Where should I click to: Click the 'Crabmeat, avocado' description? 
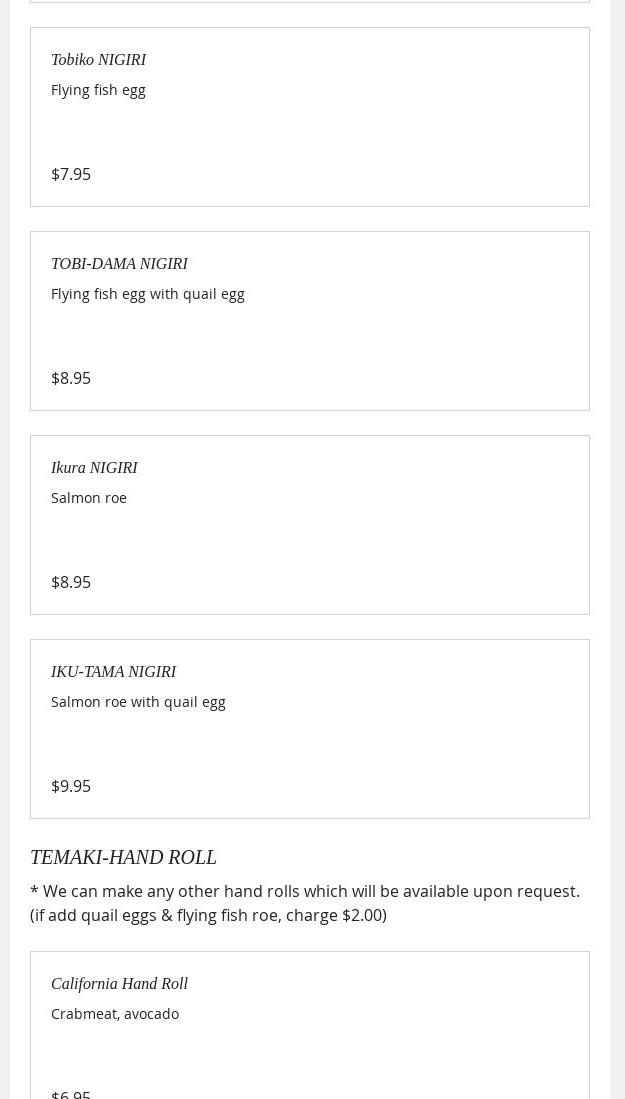click(x=115, y=1014)
